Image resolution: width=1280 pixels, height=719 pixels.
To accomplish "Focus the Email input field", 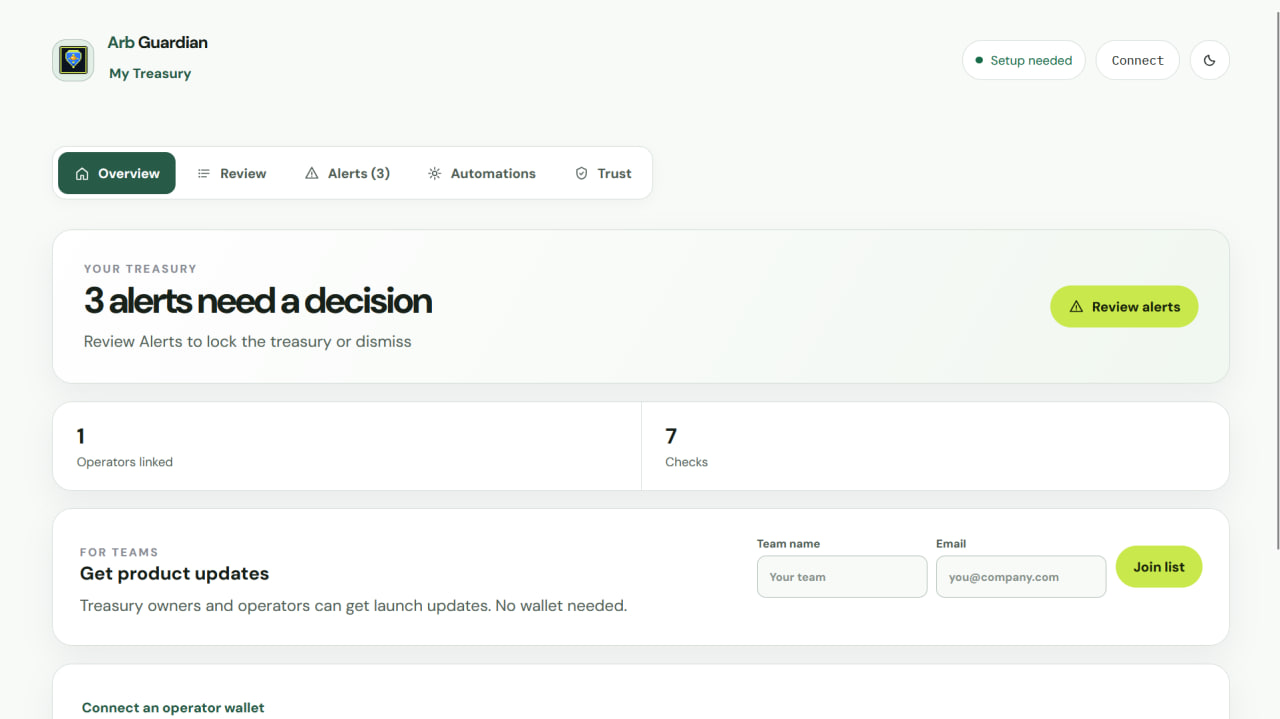I will tap(1021, 577).
